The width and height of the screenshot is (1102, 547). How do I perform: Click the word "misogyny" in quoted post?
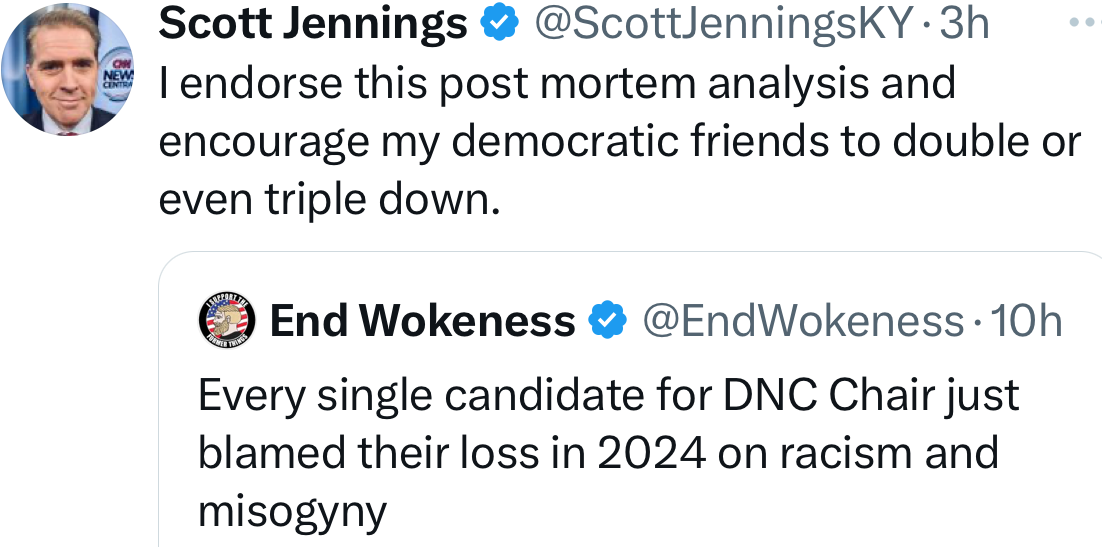point(292,511)
